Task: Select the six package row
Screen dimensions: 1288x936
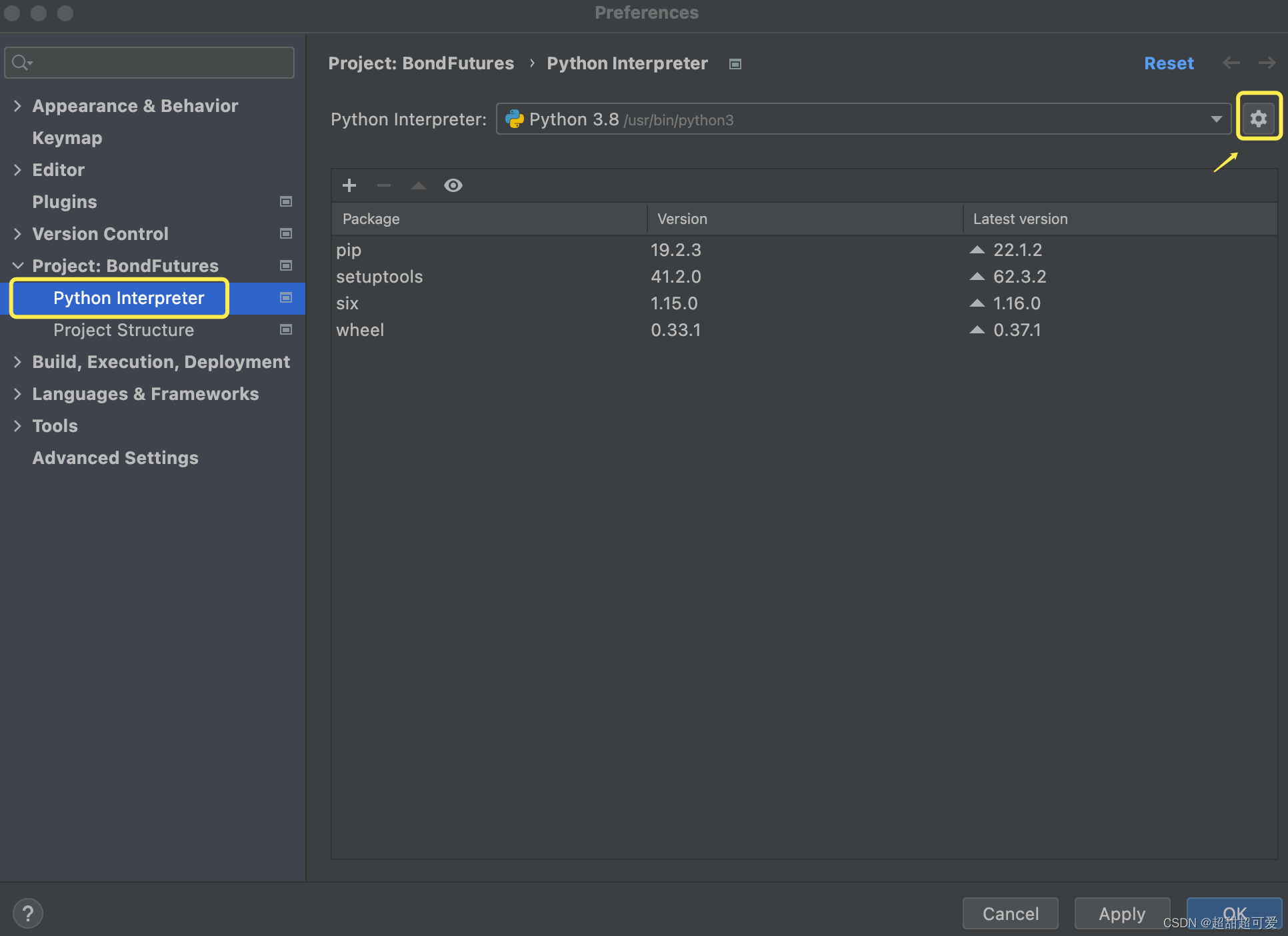Action: click(804, 303)
